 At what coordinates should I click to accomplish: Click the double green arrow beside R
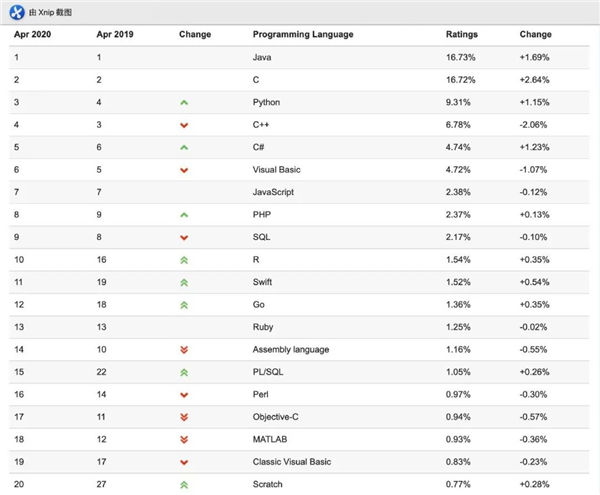[x=184, y=260]
